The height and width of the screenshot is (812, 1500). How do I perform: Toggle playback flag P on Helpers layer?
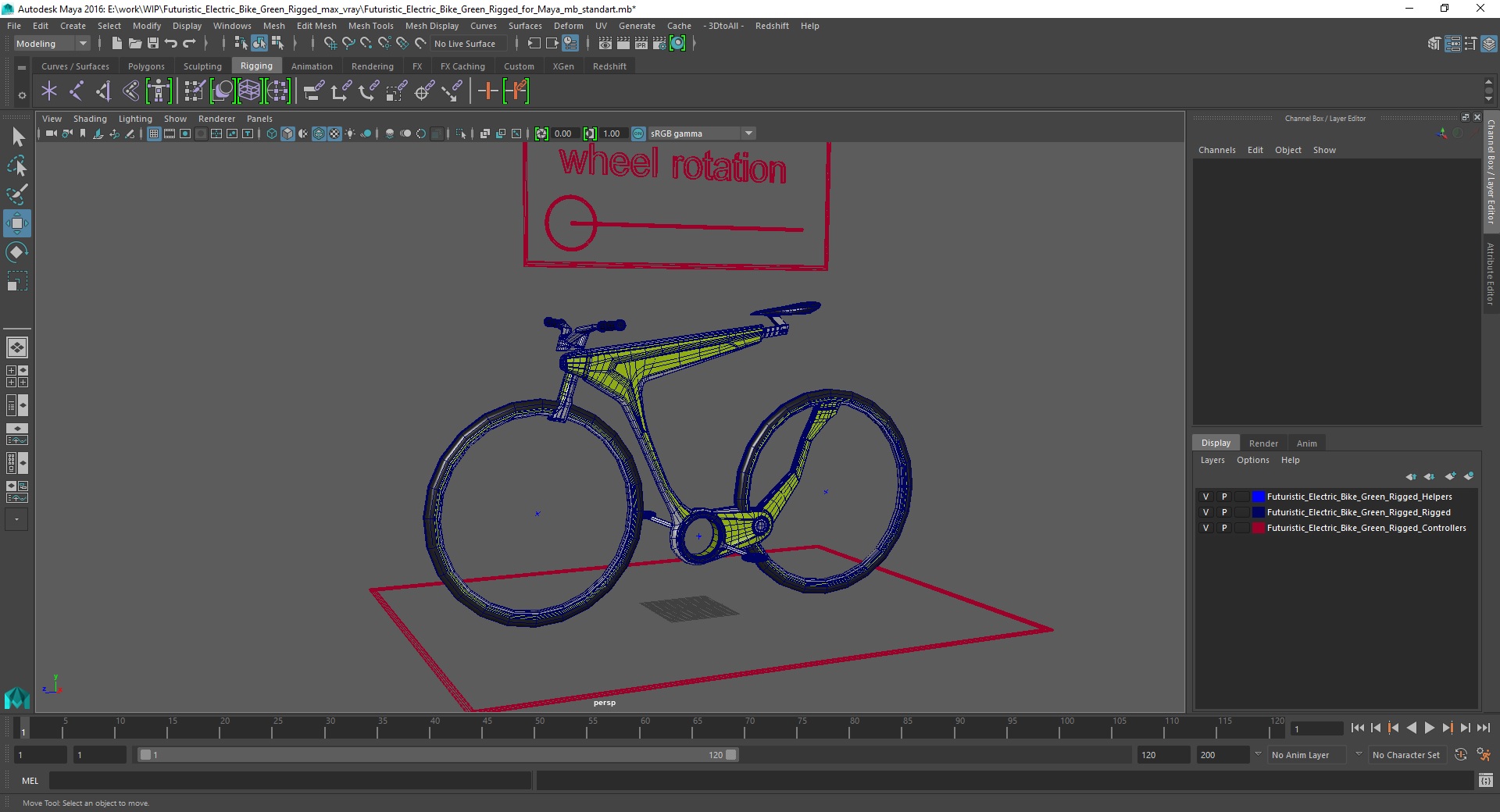1224,497
